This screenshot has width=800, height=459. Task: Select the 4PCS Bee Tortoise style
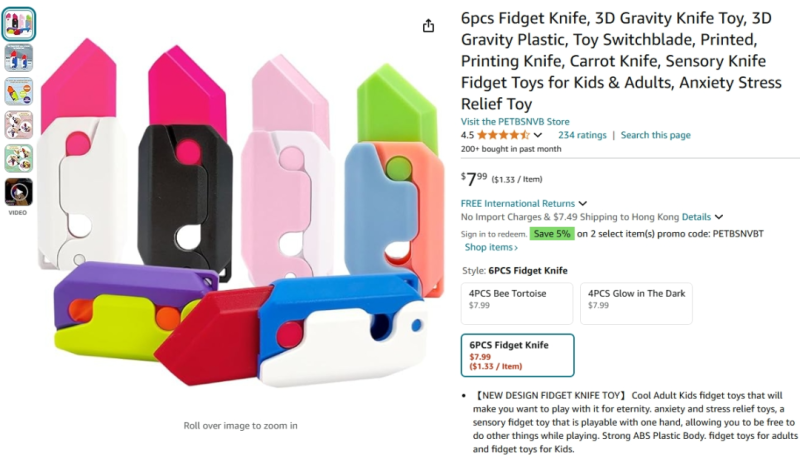(517, 300)
